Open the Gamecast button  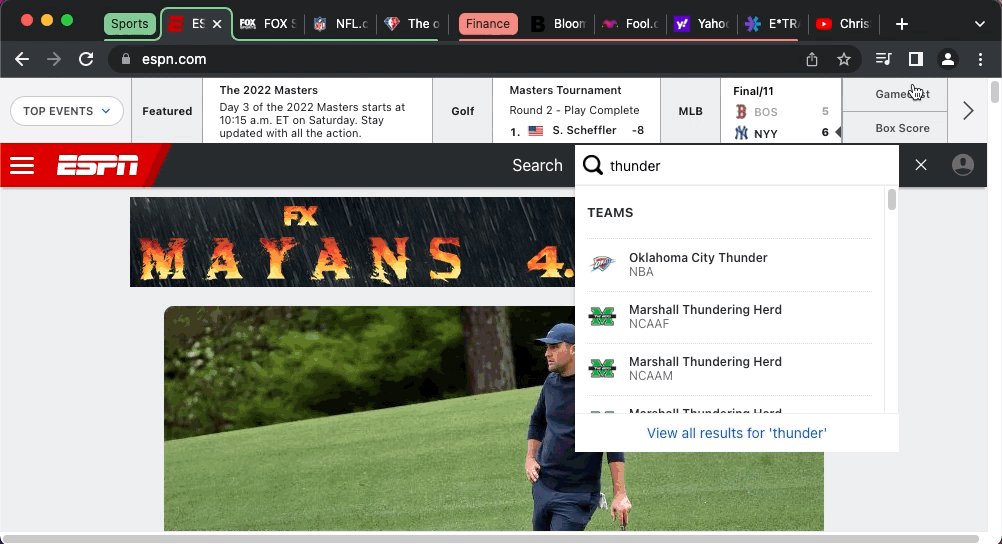pos(895,95)
